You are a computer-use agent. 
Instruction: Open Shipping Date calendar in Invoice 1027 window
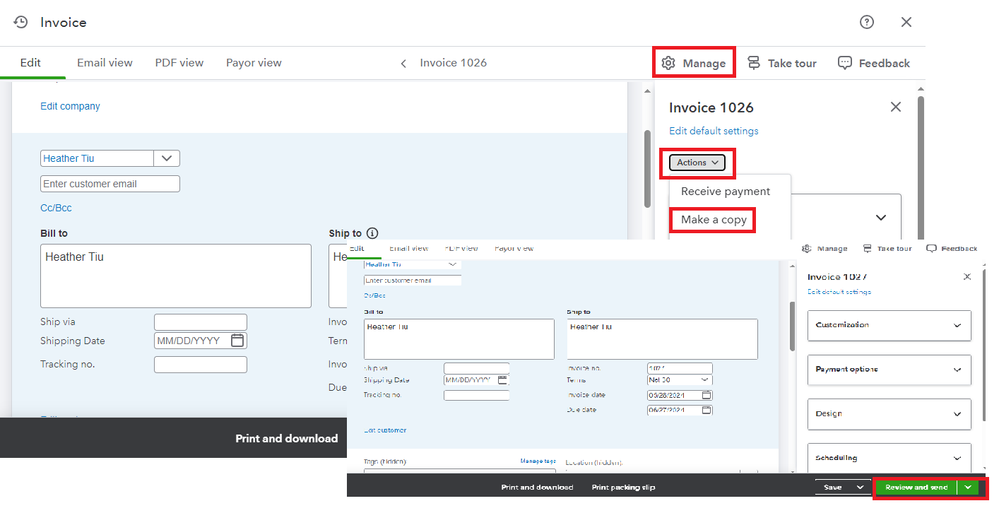click(x=503, y=380)
